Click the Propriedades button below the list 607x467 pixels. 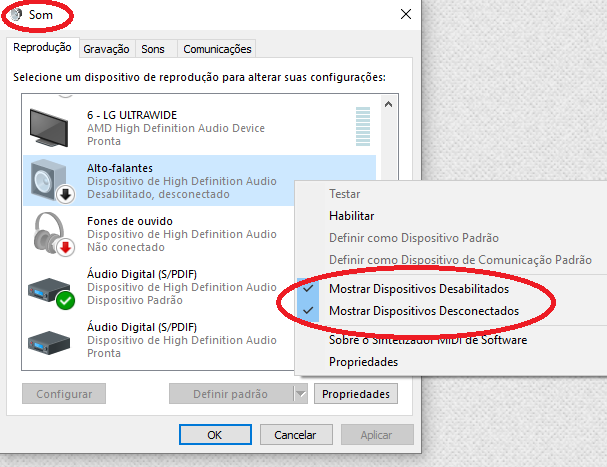point(356,394)
